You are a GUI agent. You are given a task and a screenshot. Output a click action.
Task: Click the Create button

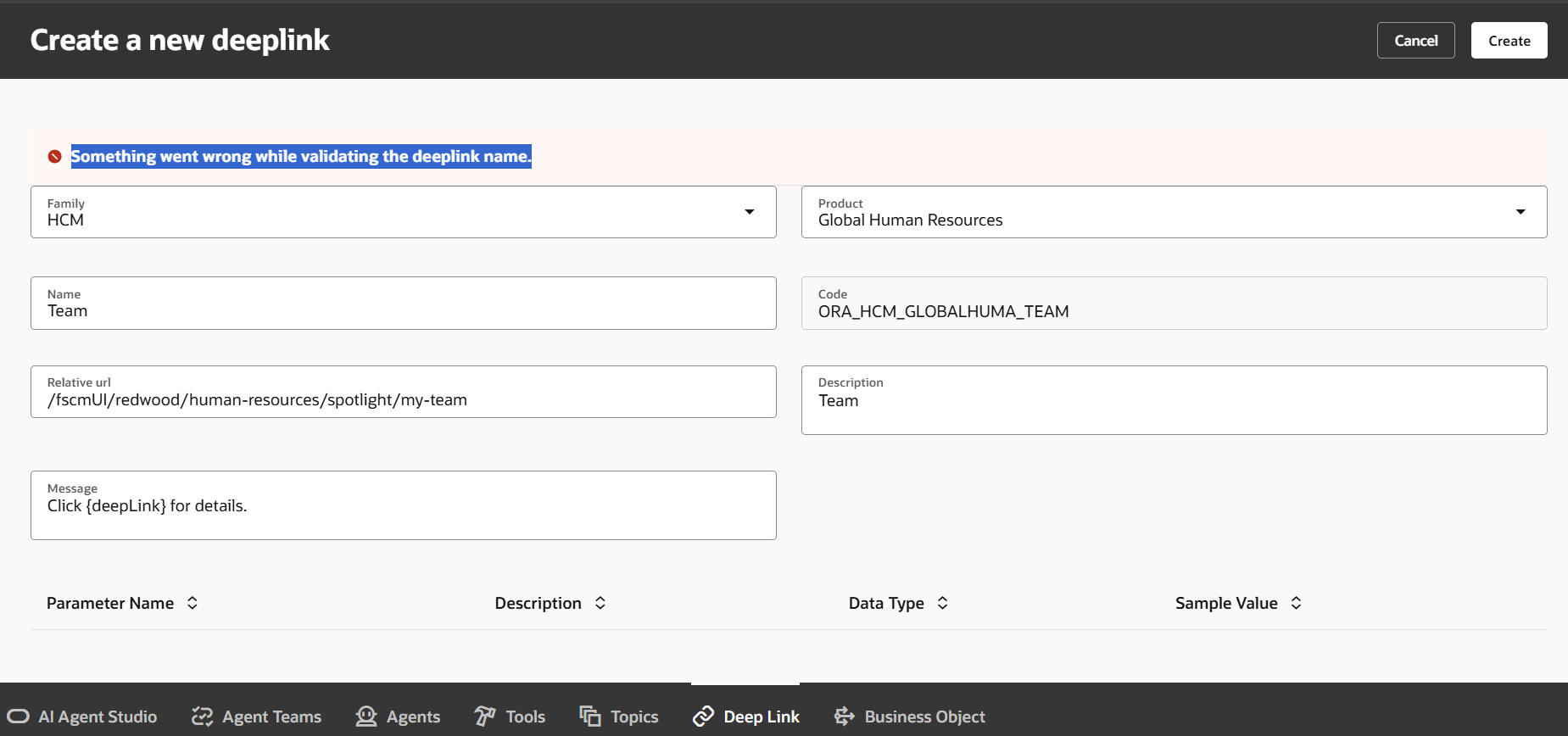(x=1509, y=41)
